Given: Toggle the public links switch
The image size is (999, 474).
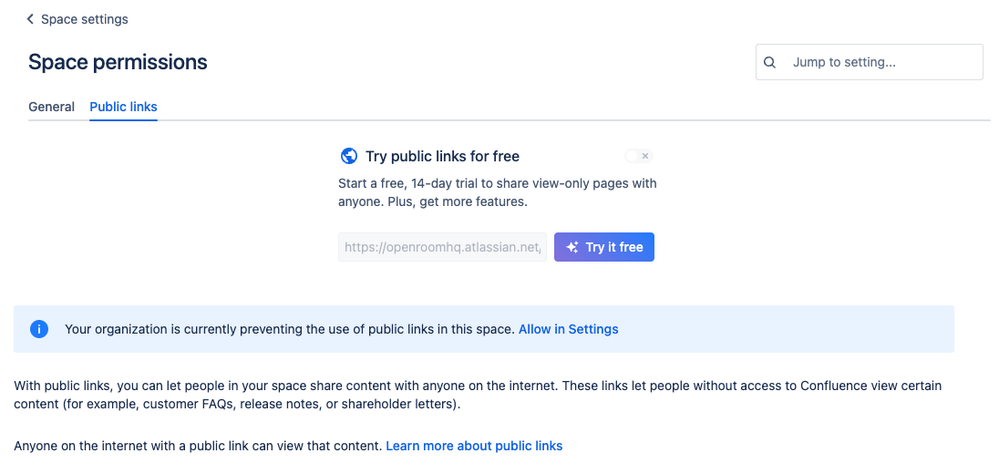Looking at the screenshot, I should pos(638,156).
